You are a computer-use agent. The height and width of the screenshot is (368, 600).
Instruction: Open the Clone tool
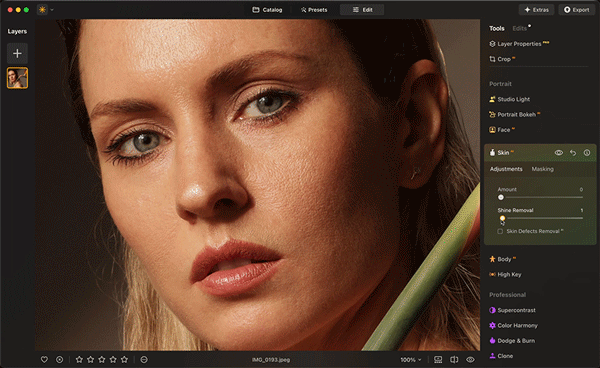point(501,356)
